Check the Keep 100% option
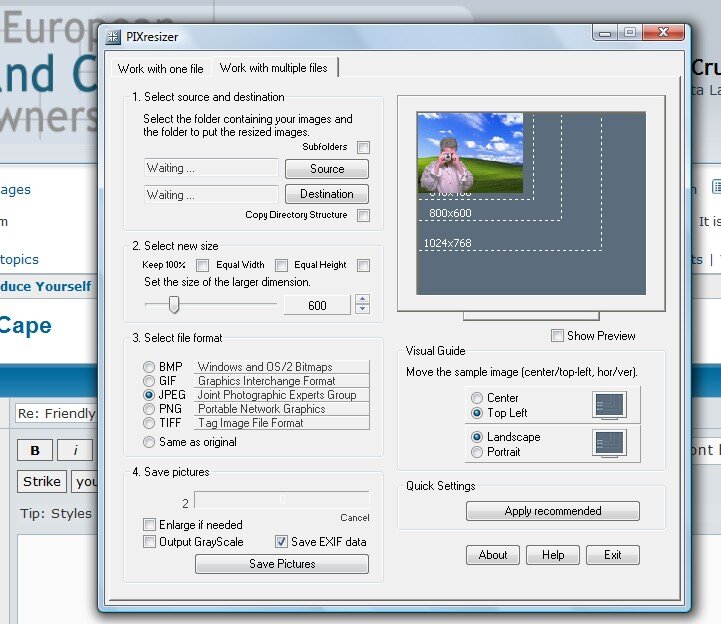The height and width of the screenshot is (624, 721). click(x=202, y=265)
